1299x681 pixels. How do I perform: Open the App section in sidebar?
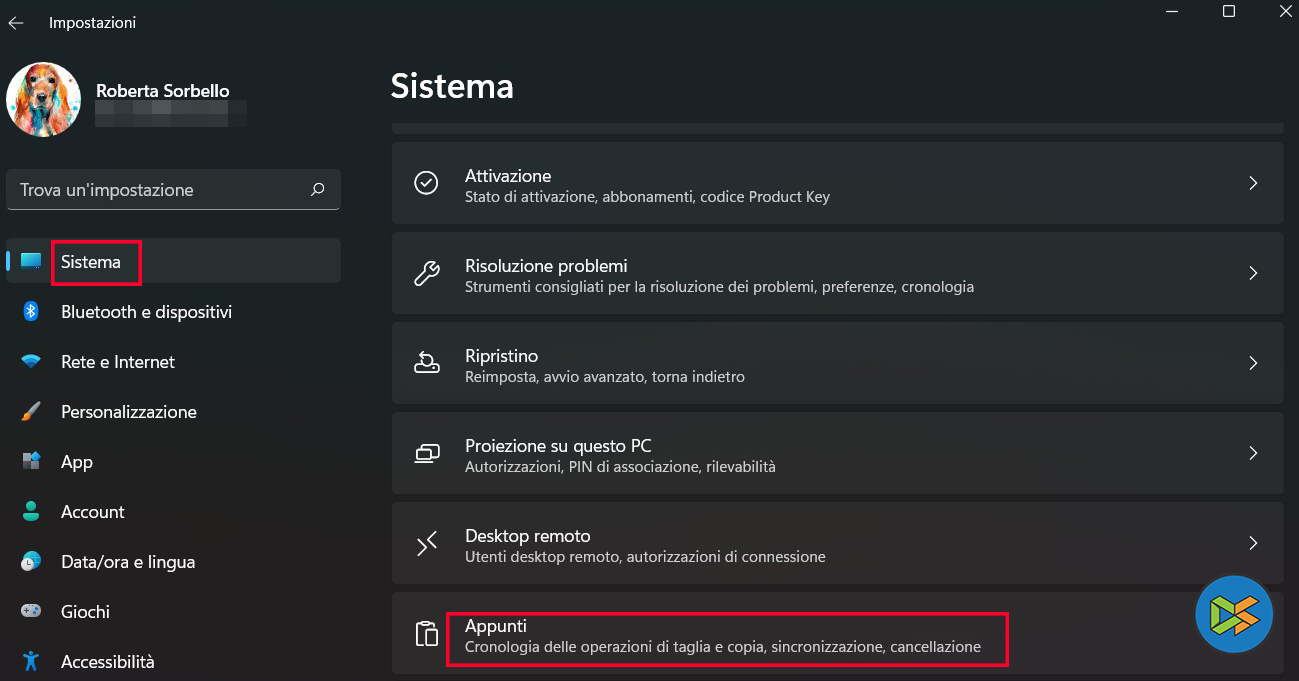pyautogui.click(x=77, y=462)
